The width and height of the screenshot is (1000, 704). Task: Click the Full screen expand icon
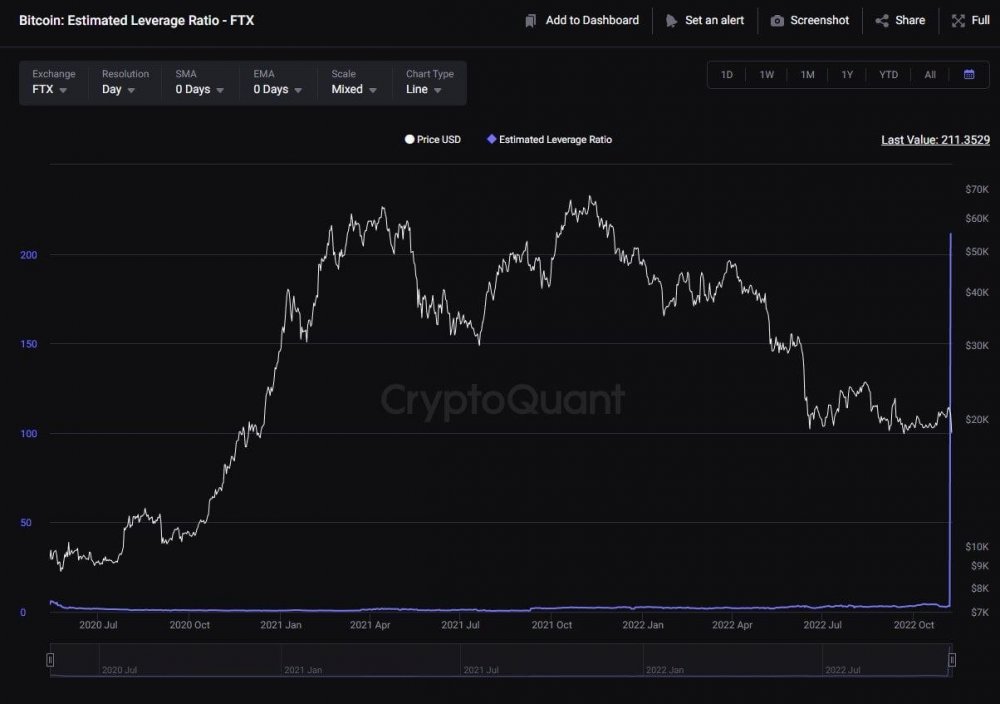[958, 21]
